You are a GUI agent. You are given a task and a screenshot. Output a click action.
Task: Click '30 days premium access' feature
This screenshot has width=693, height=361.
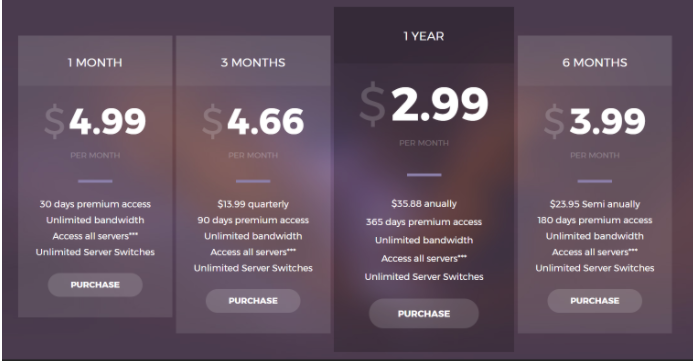coord(95,204)
